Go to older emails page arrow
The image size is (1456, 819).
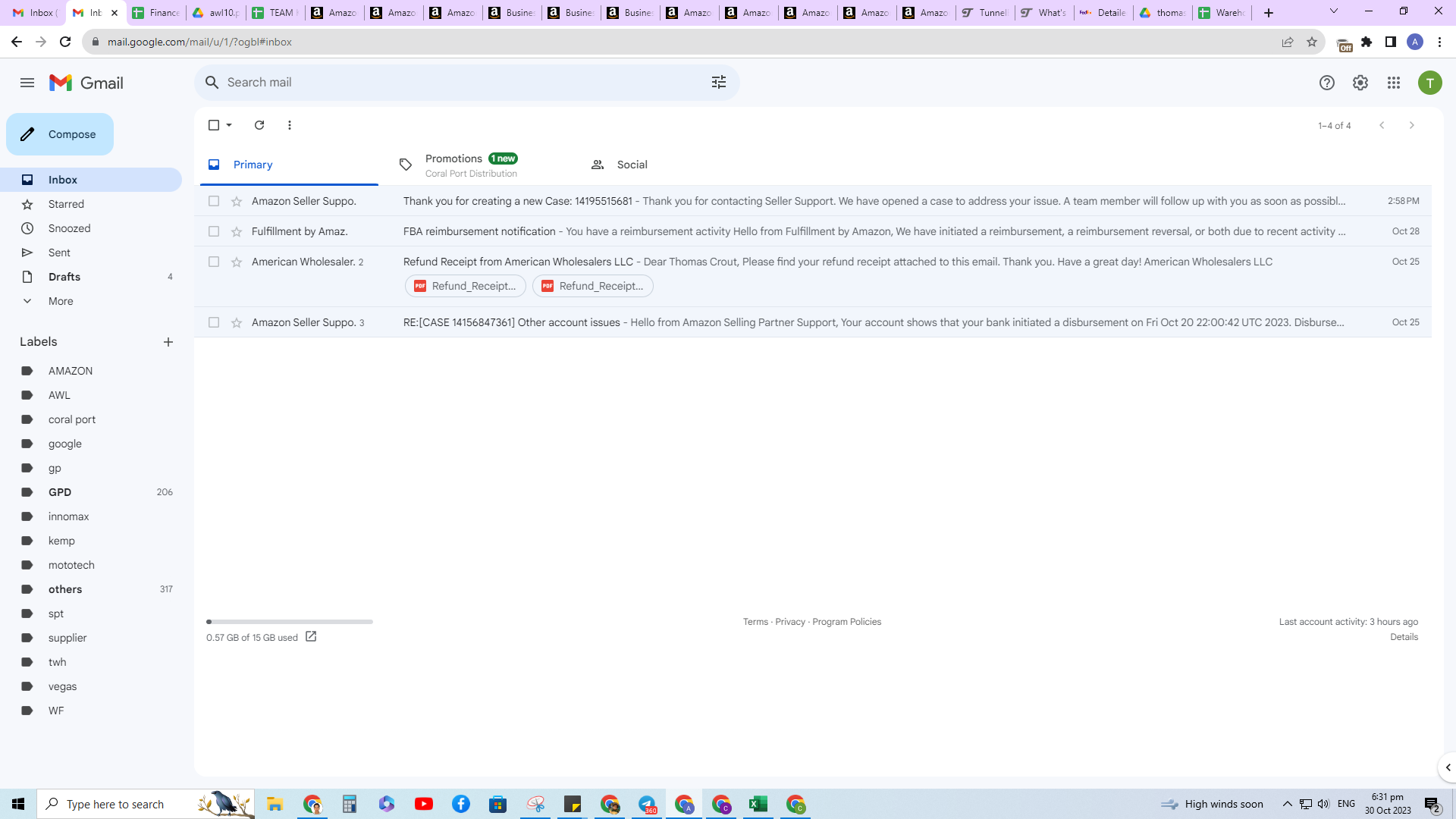pyautogui.click(x=1411, y=125)
